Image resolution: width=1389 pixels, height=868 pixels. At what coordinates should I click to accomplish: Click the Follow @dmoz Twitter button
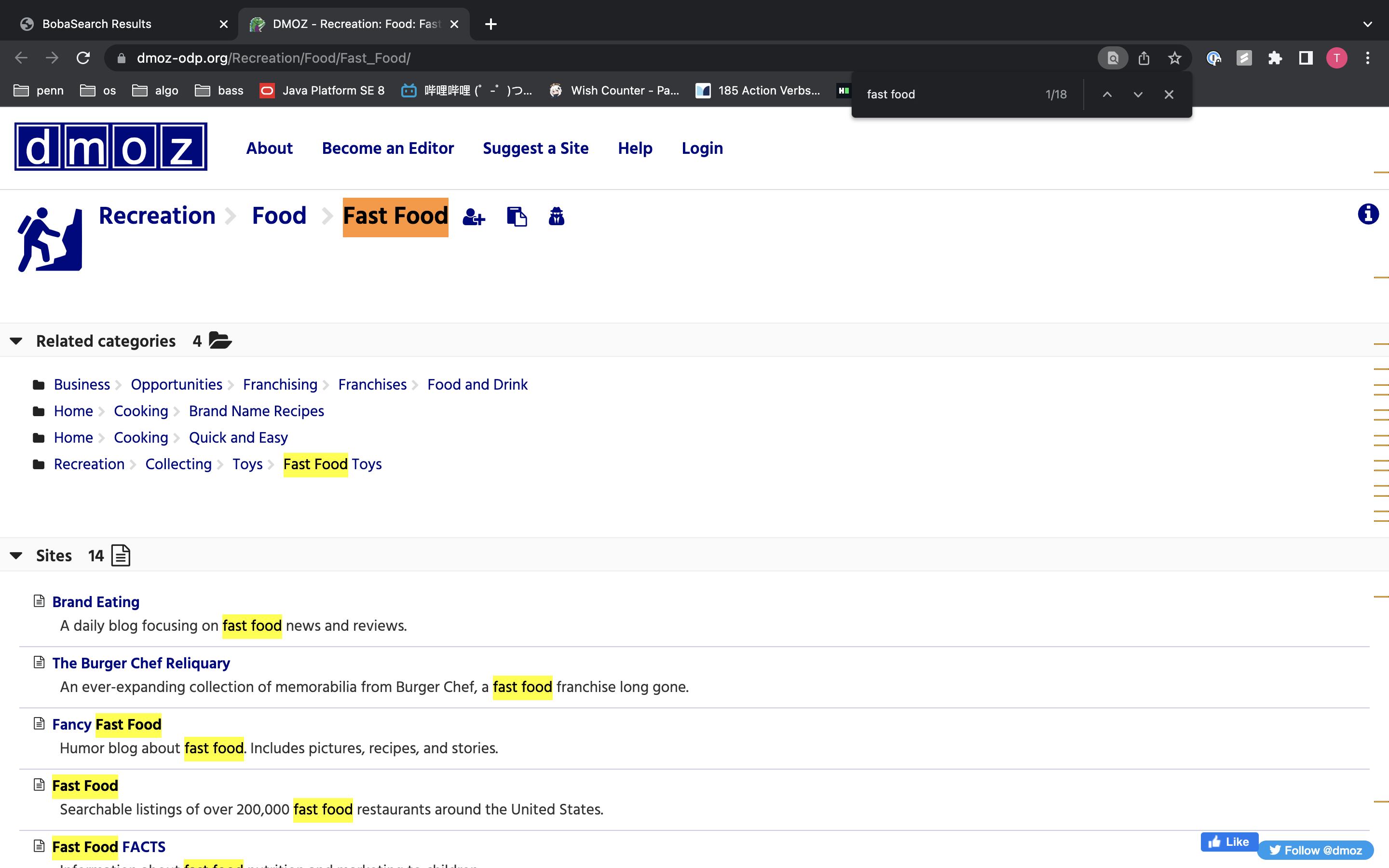1315,850
